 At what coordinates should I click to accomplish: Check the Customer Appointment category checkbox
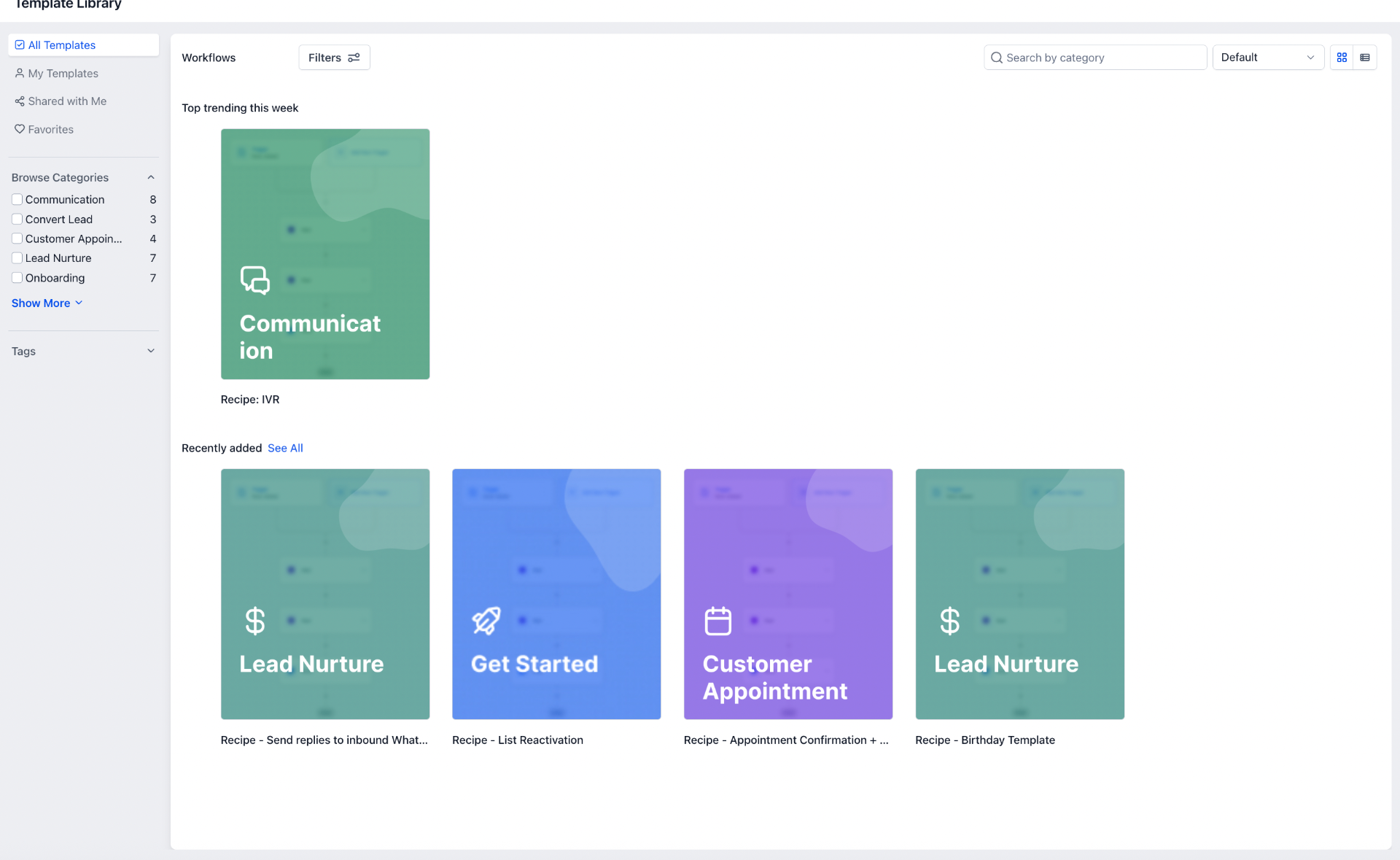(17, 239)
